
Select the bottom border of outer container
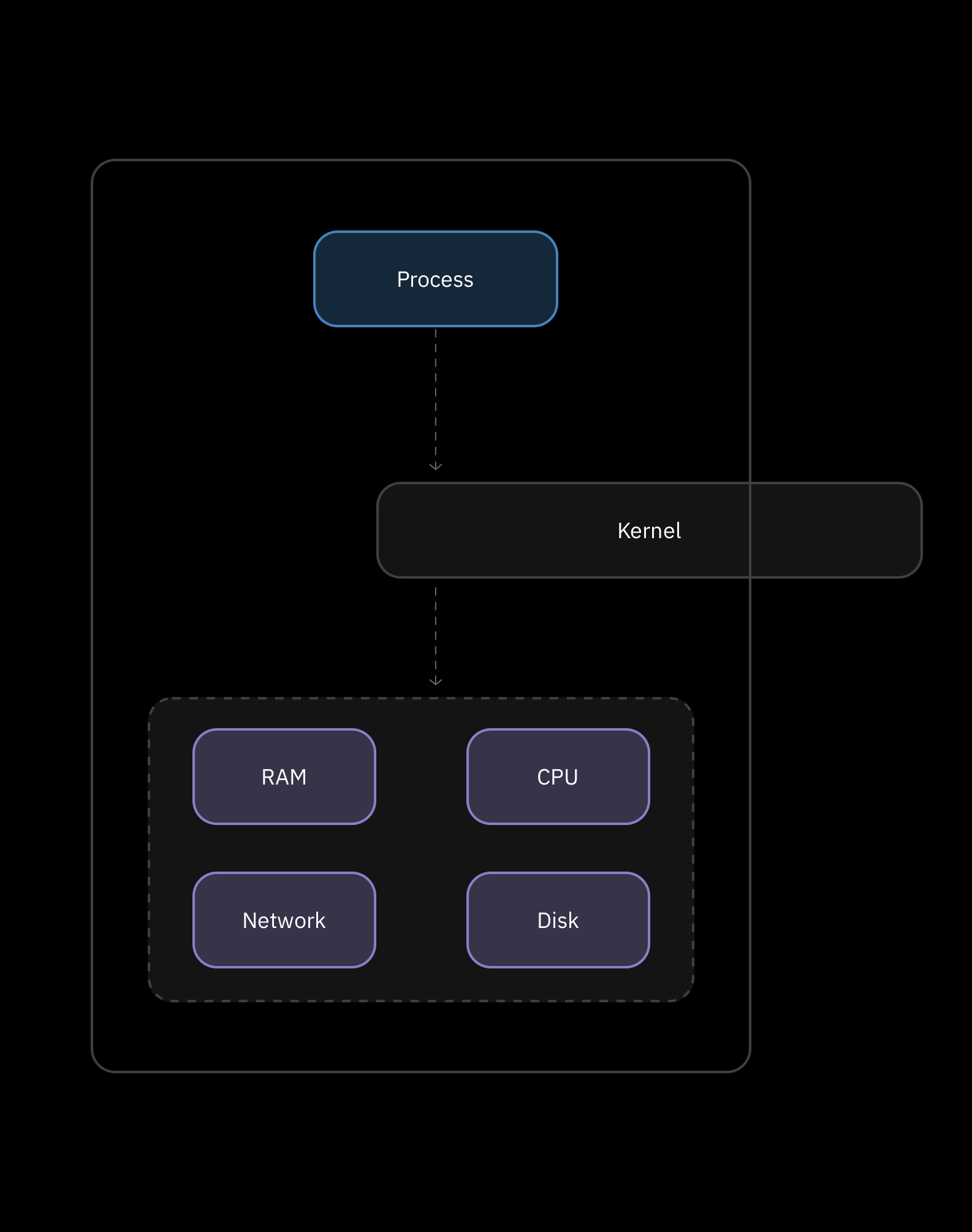click(421, 1071)
